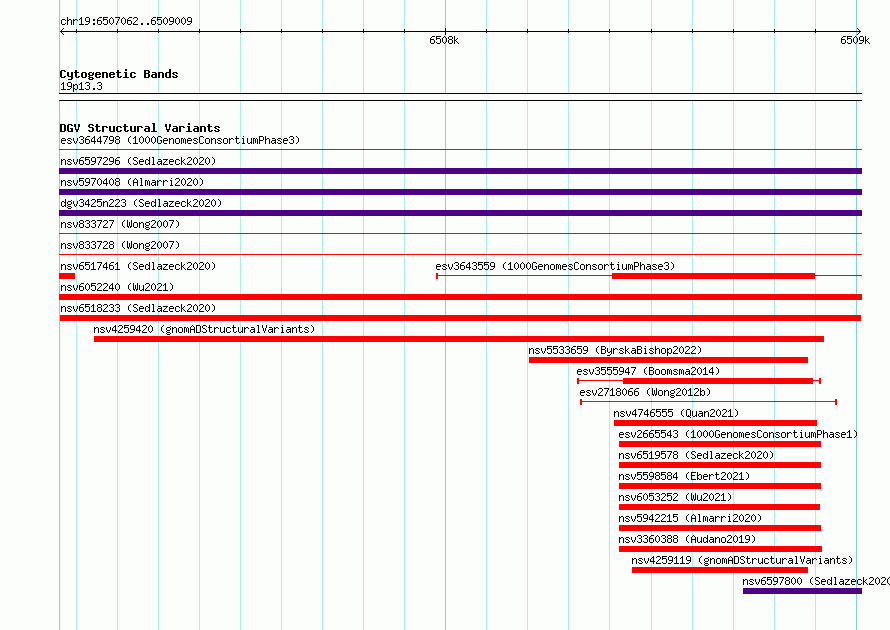Viewport: 890px width, 630px height.
Task: Open variant nsv6053252 (Wu2021) label
Action: click(x=675, y=497)
